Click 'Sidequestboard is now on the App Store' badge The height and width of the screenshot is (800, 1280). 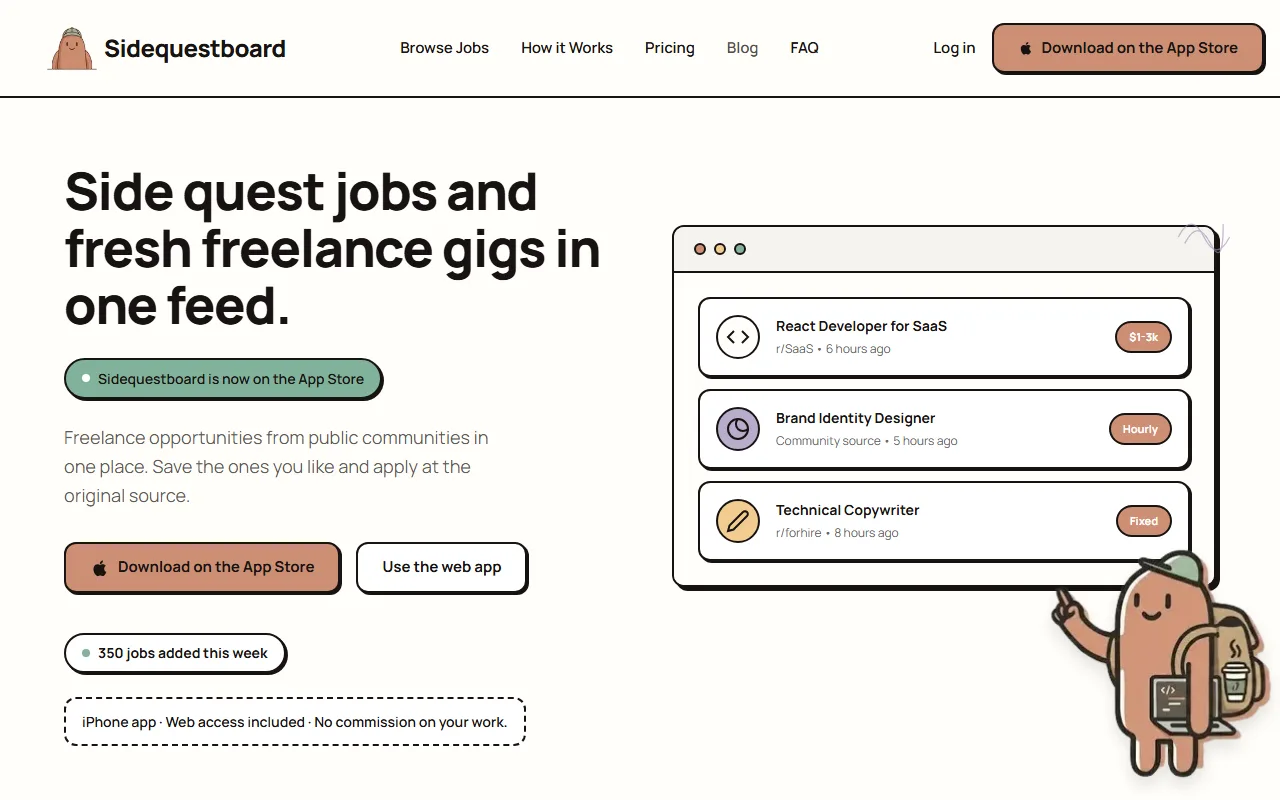tap(222, 379)
